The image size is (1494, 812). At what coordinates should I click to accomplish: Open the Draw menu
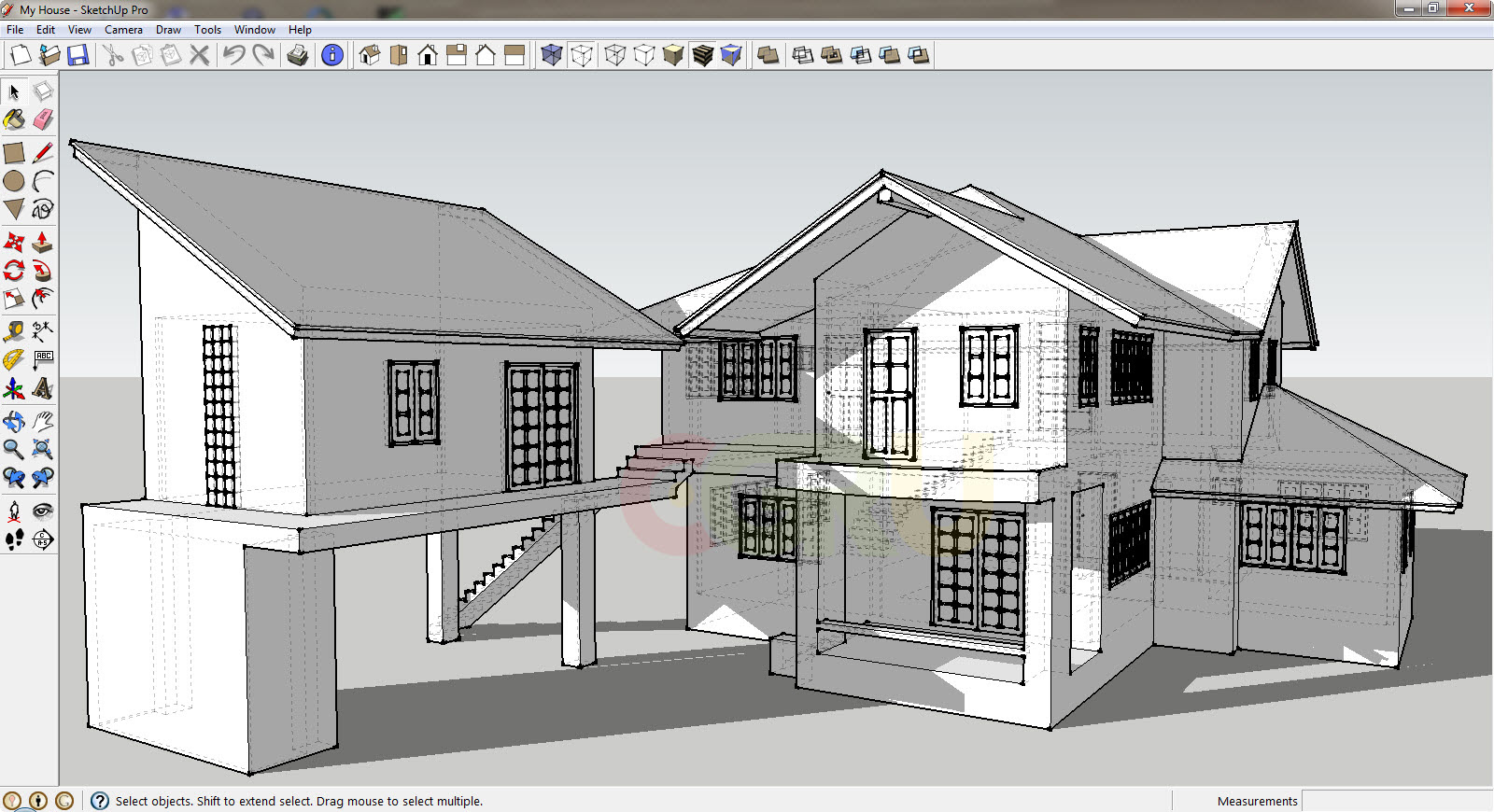168,30
